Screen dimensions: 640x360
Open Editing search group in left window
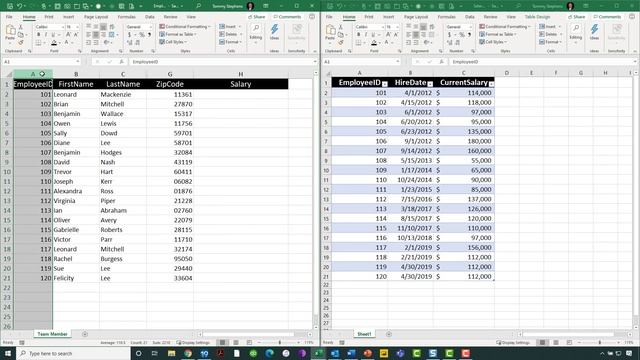click(x=256, y=32)
